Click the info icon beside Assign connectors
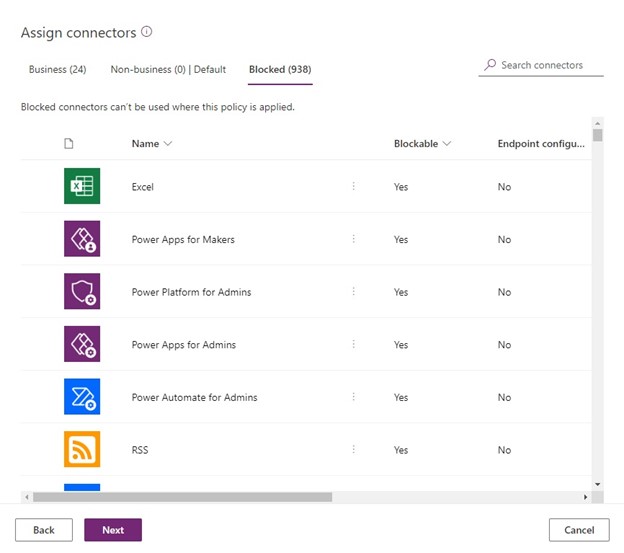 [x=147, y=32]
